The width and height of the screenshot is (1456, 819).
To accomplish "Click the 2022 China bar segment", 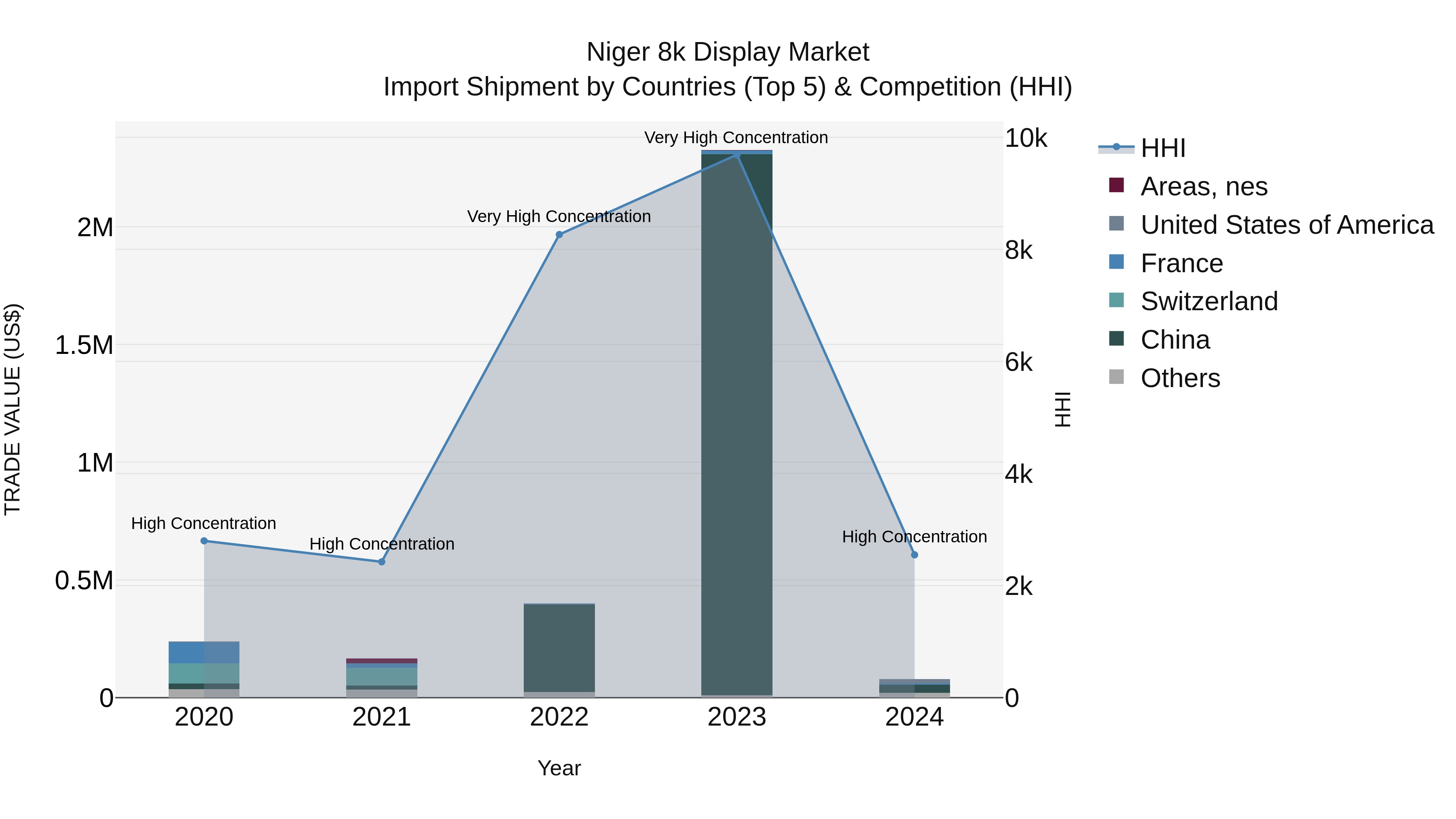I will [x=559, y=648].
